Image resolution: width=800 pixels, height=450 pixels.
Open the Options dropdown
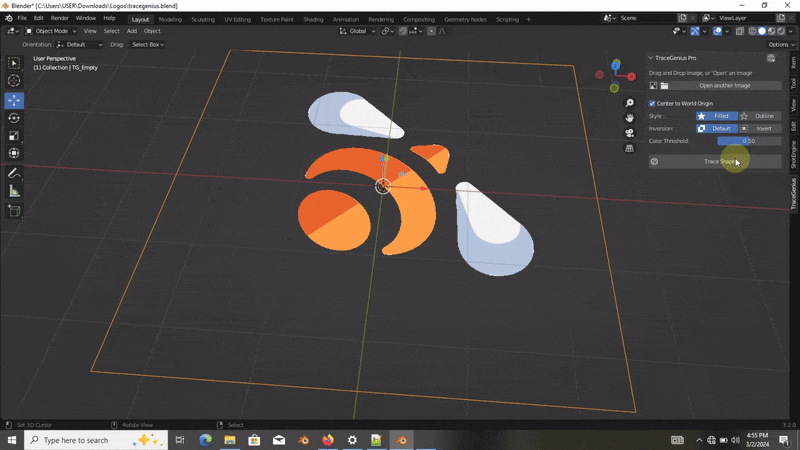point(781,44)
